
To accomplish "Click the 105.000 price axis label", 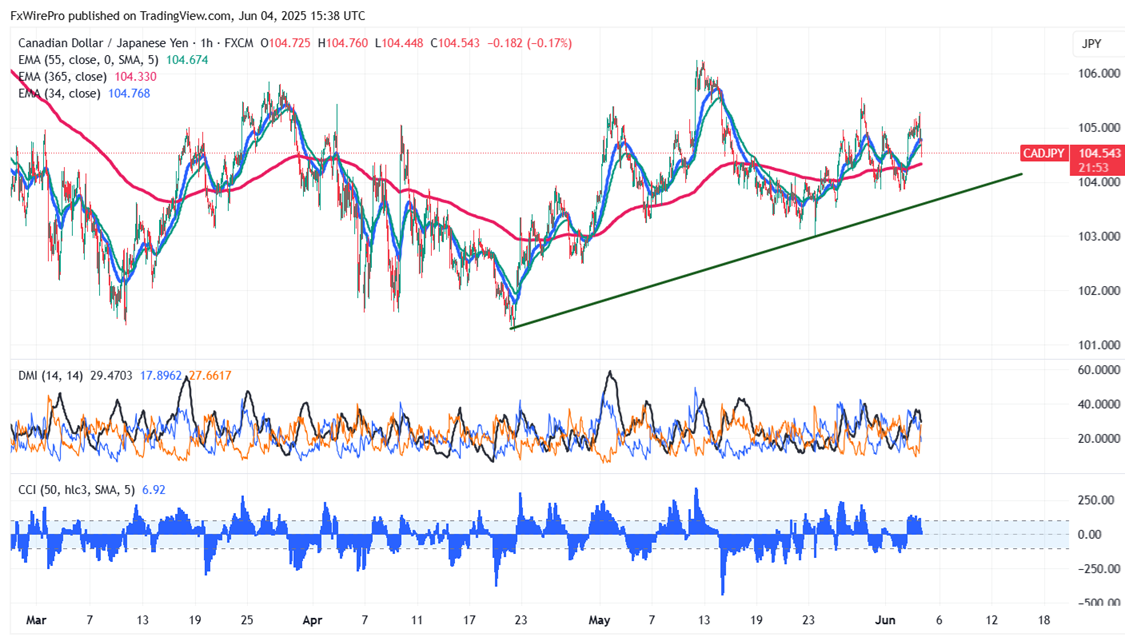I will click(1098, 128).
